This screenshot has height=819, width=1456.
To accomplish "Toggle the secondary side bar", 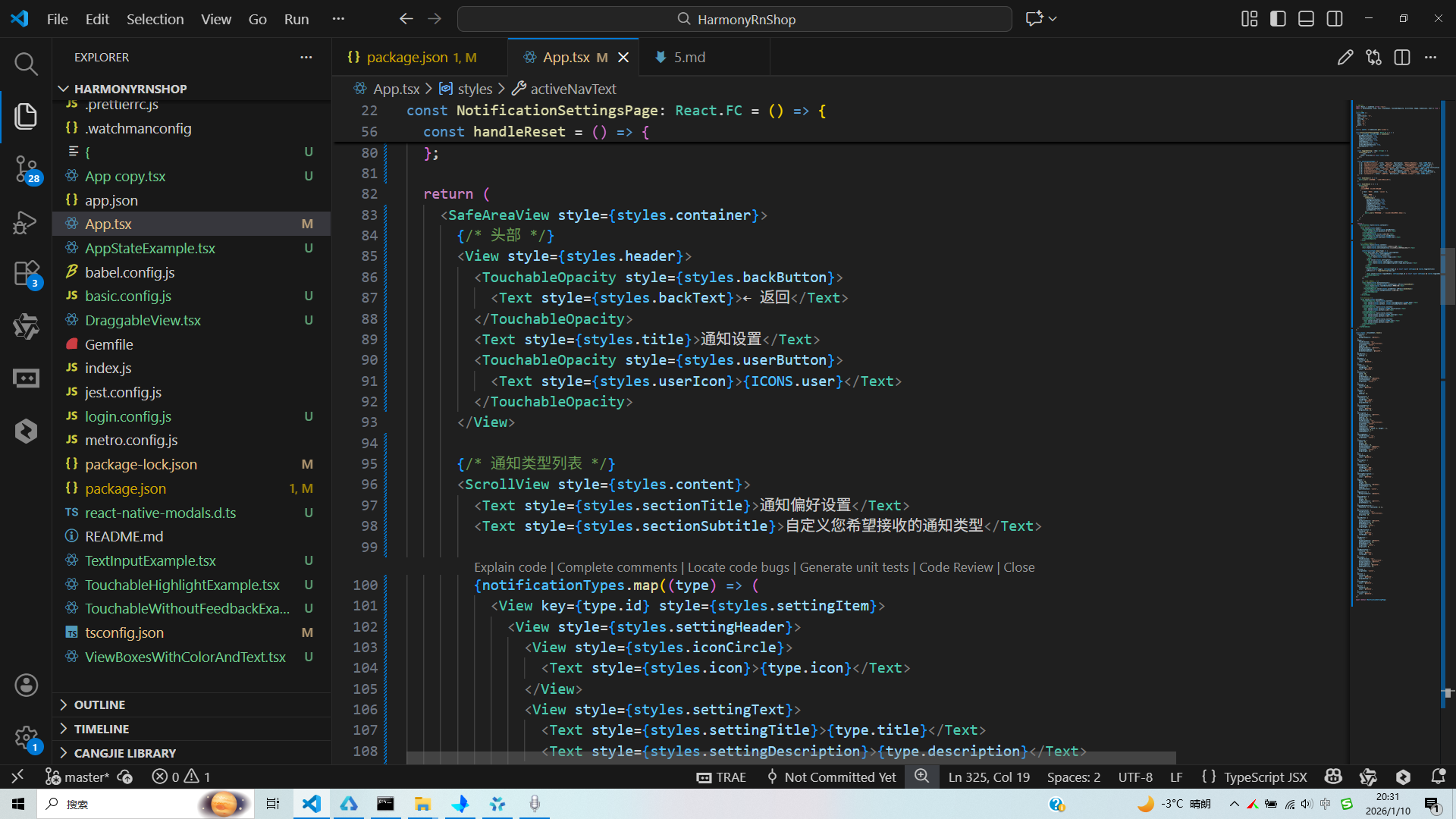I will point(1335,19).
